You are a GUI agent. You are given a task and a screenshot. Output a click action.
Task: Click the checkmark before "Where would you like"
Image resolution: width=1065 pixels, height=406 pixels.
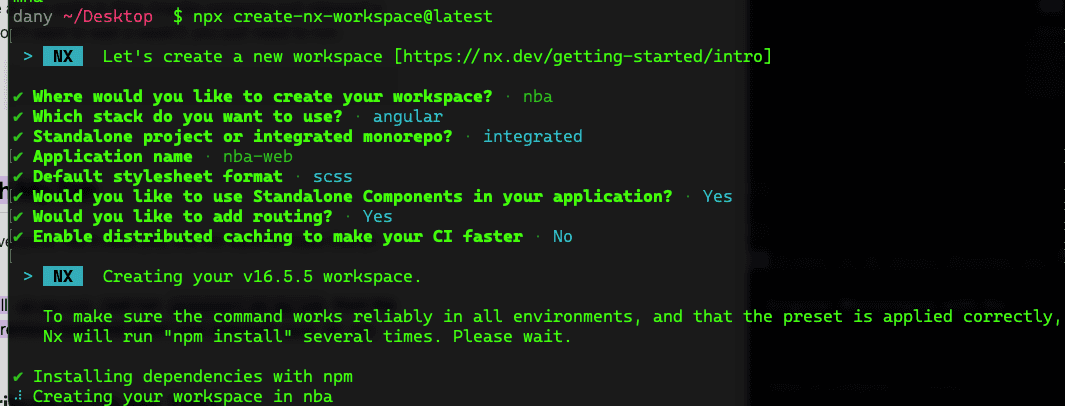tap(19, 97)
